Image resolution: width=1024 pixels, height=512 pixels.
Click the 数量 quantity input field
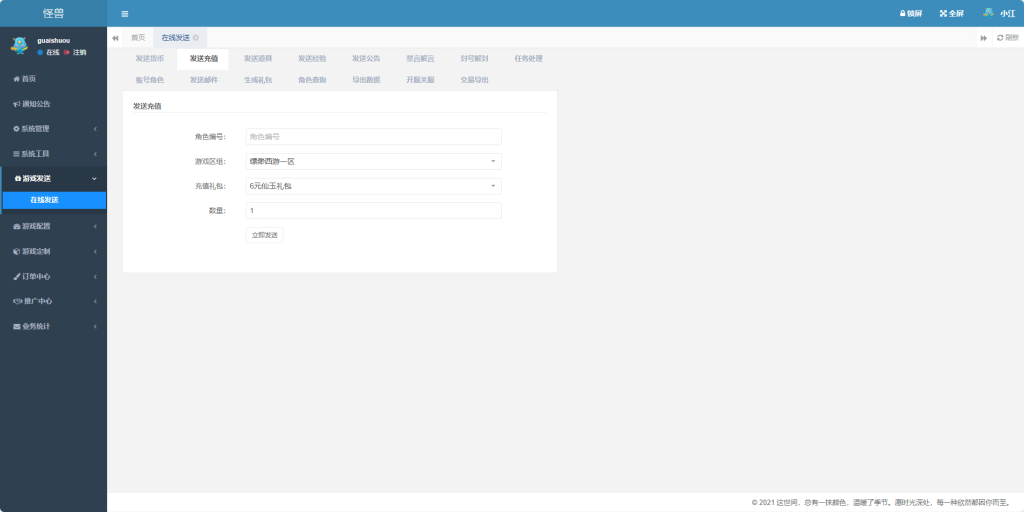coord(374,210)
